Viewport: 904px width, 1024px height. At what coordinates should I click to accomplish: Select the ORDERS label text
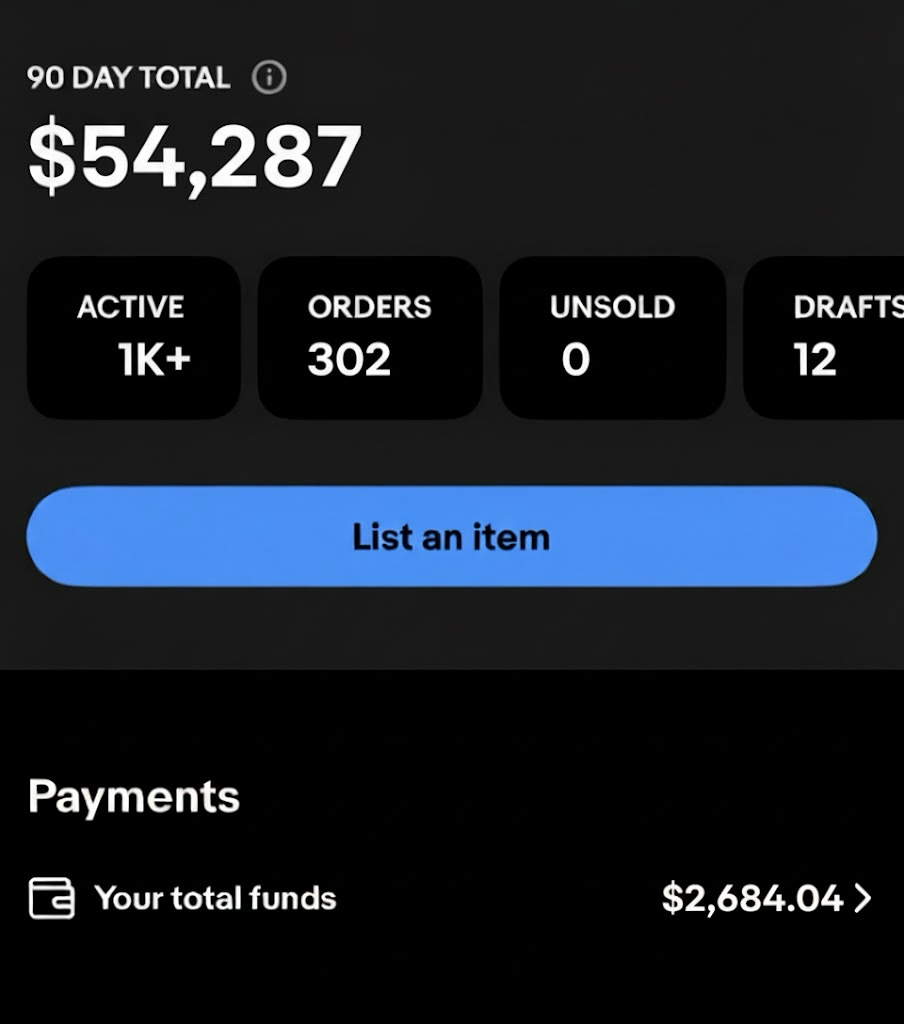[370, 307]
